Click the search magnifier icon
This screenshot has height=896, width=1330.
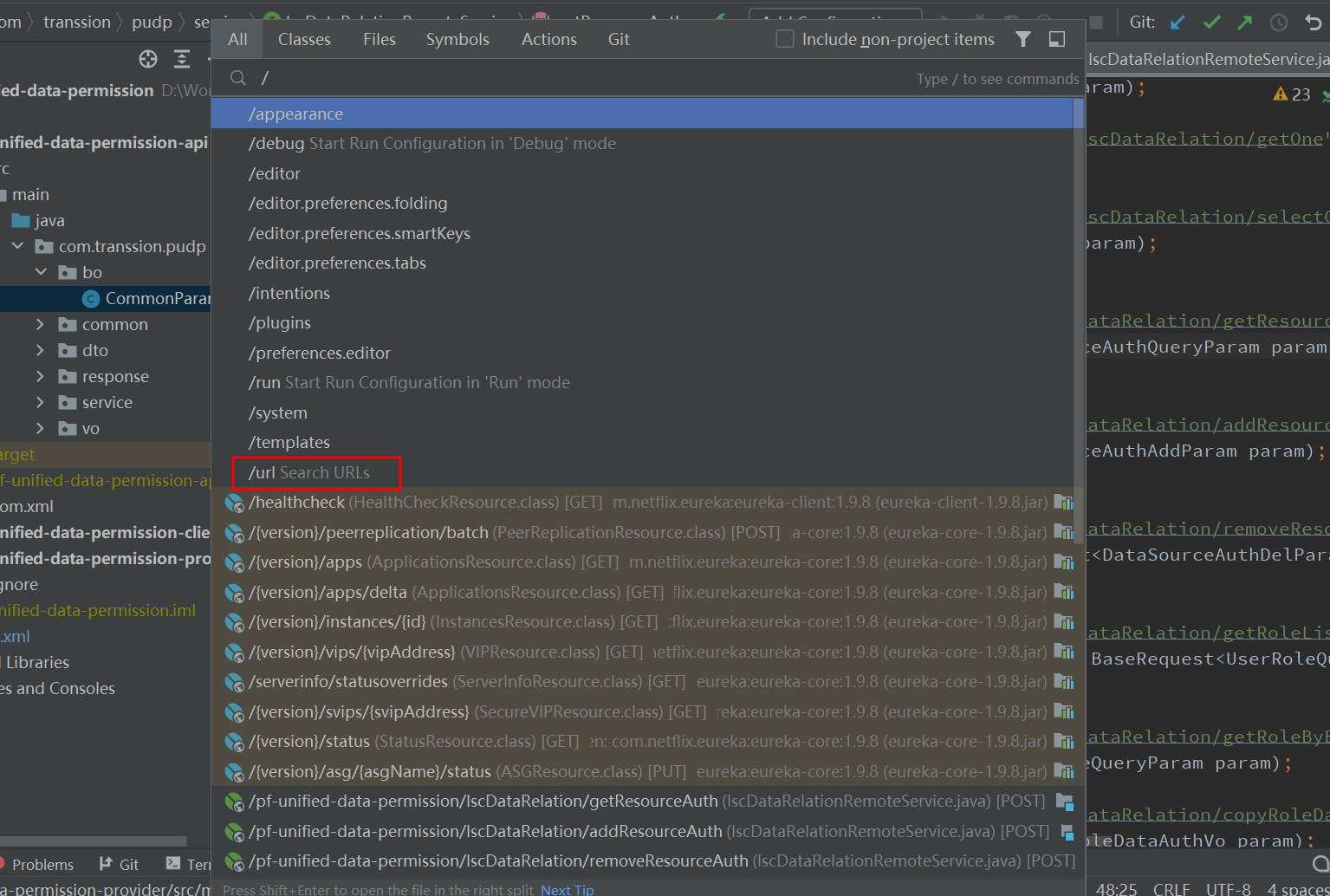[x=238, y=78]
